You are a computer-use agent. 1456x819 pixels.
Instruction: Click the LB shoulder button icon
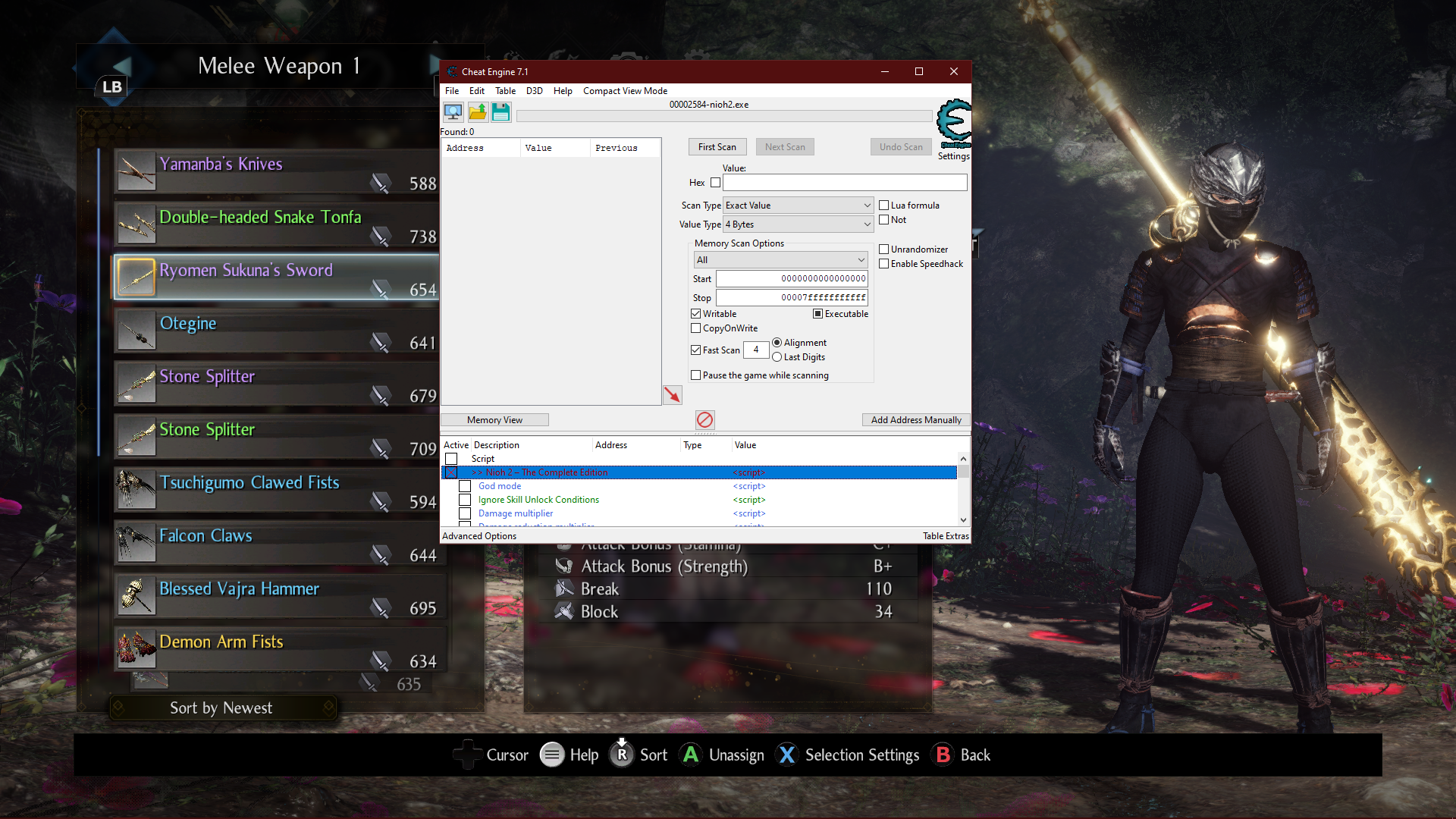tap(111, 86)
